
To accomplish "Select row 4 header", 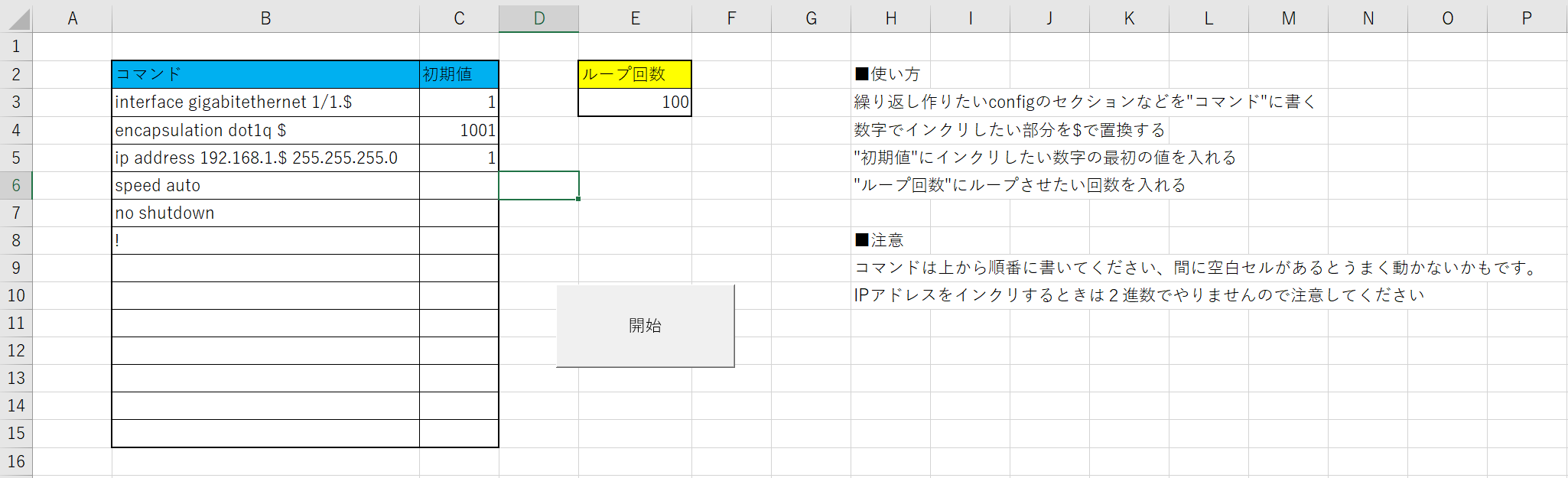I will [x=16, y=130].
